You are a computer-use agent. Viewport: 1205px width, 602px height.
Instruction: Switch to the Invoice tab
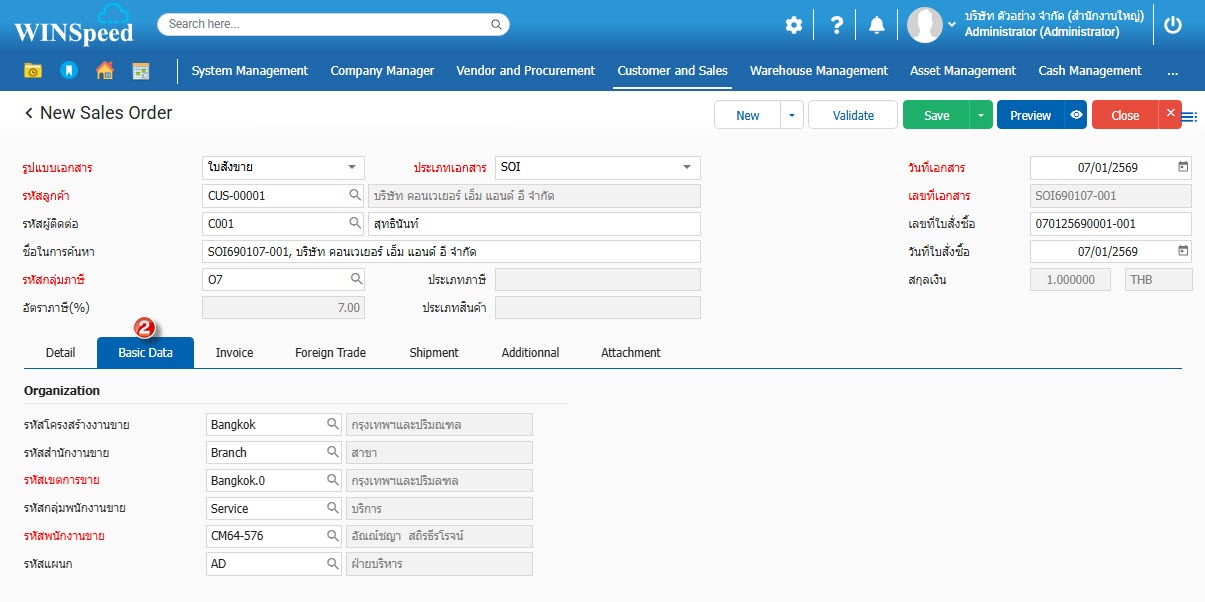tap(234, 353)
